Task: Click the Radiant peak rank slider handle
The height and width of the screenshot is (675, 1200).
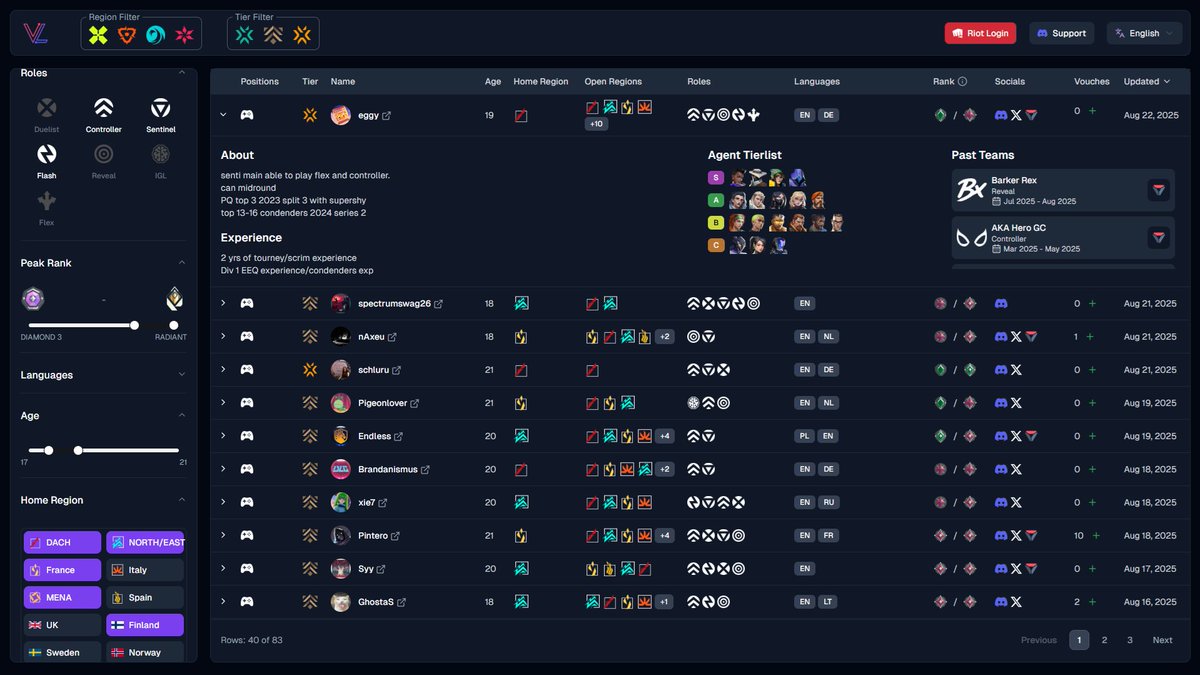Action: point(174,325)
